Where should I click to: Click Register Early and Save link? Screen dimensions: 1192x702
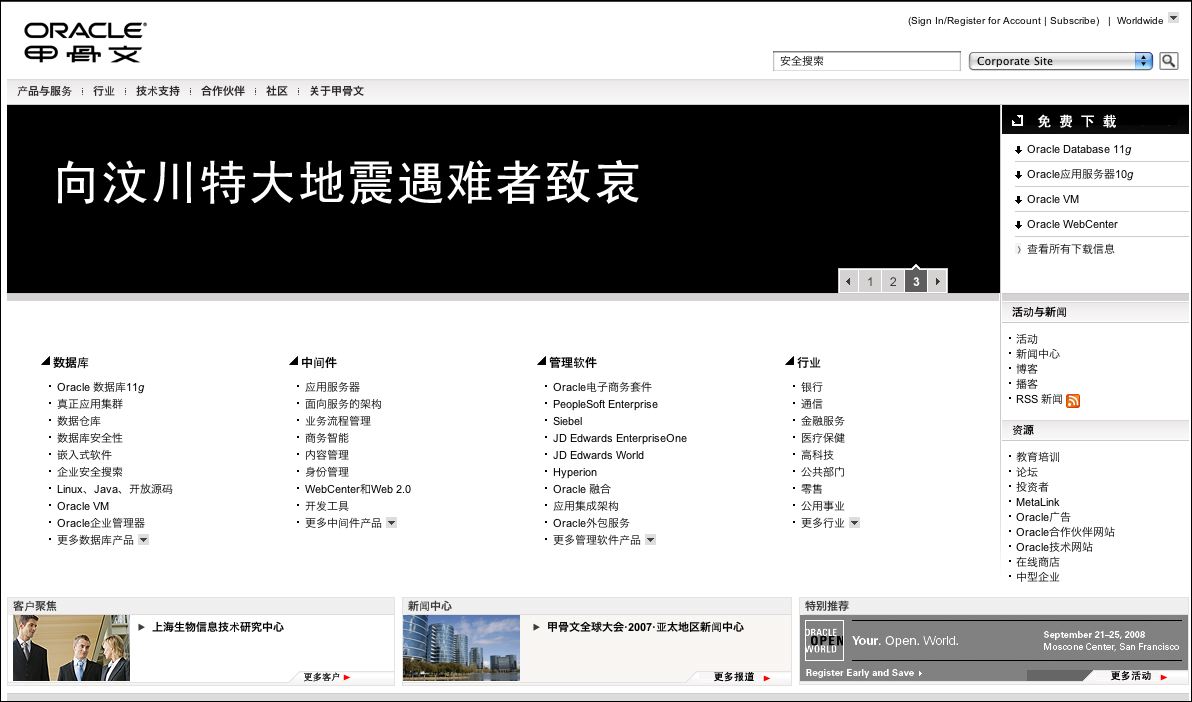click(x=864, y=673)
